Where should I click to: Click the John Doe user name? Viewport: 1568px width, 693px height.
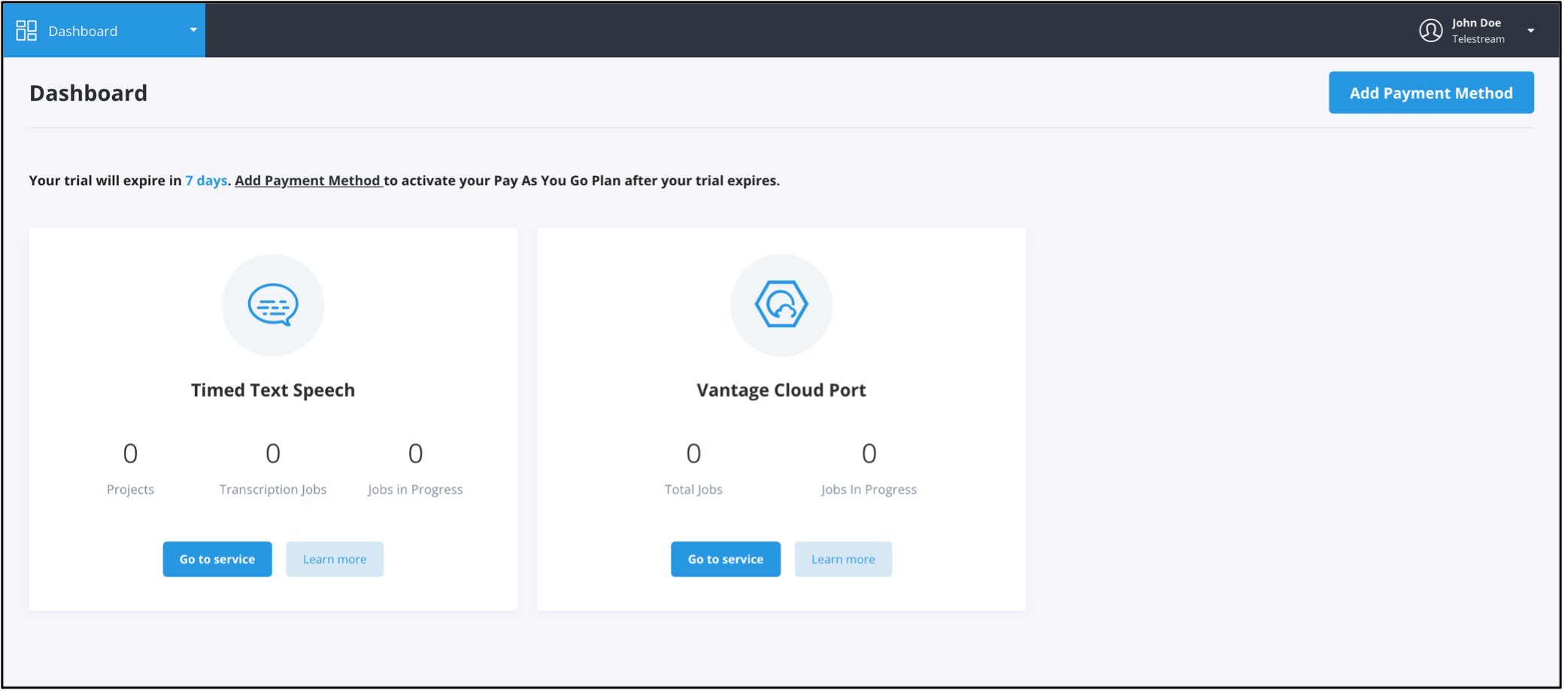pyautogui.click(x=1476, y=23)
